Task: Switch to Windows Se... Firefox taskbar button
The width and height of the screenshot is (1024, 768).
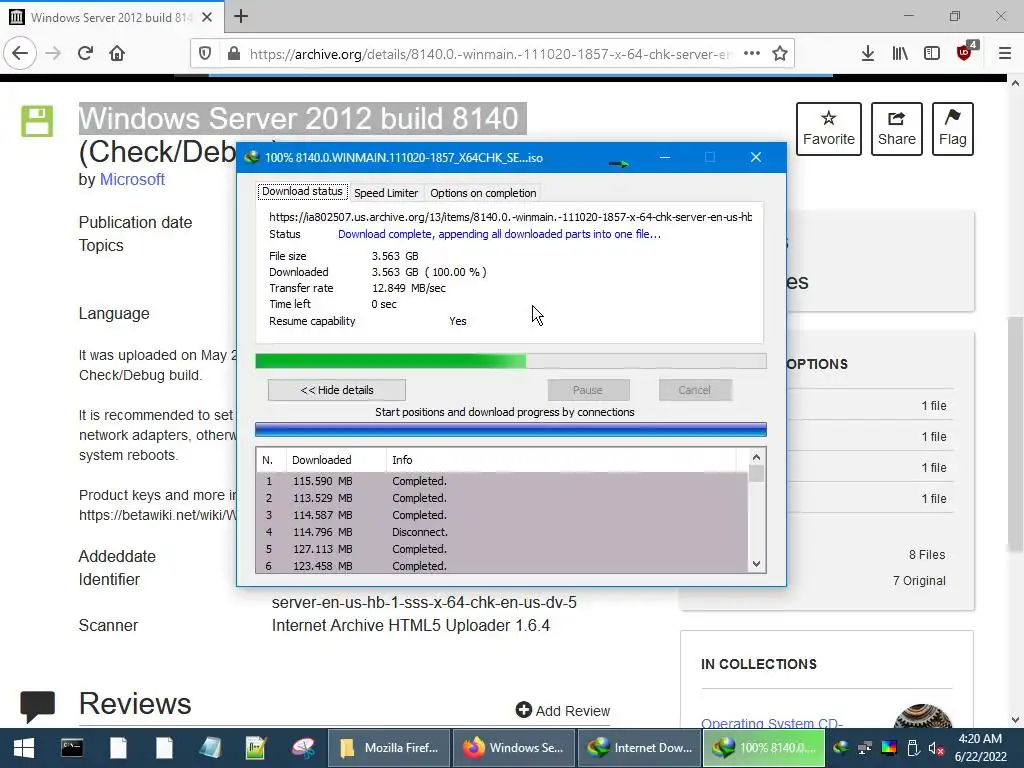Action: point(513,748)
